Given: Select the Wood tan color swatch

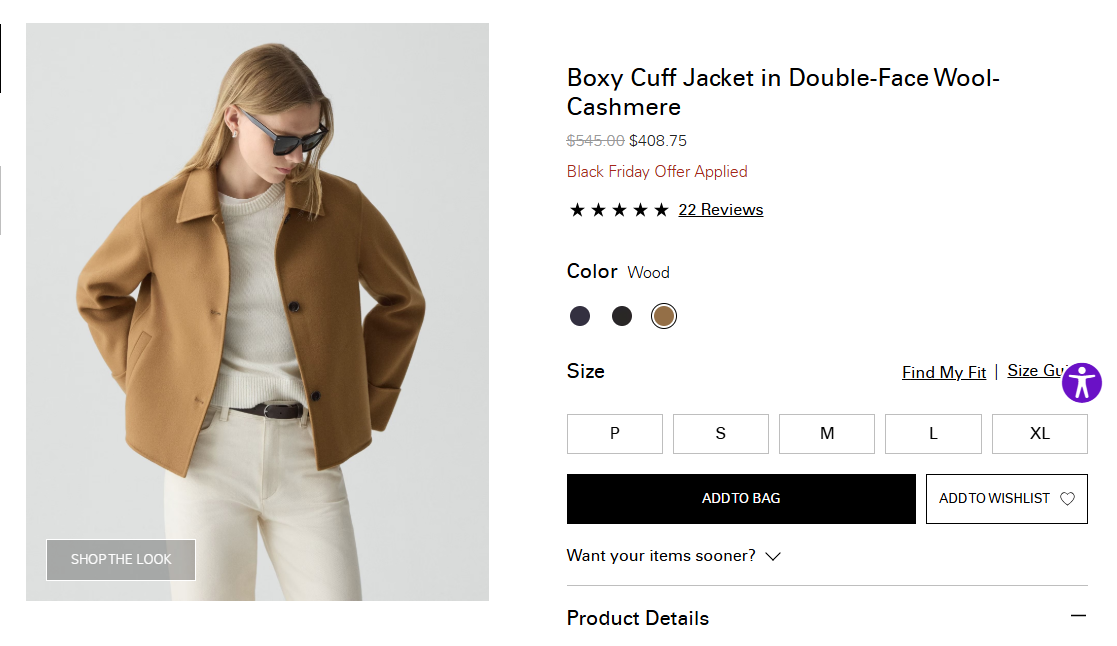Looking at the screenshot, I should [x=664, y=316].
